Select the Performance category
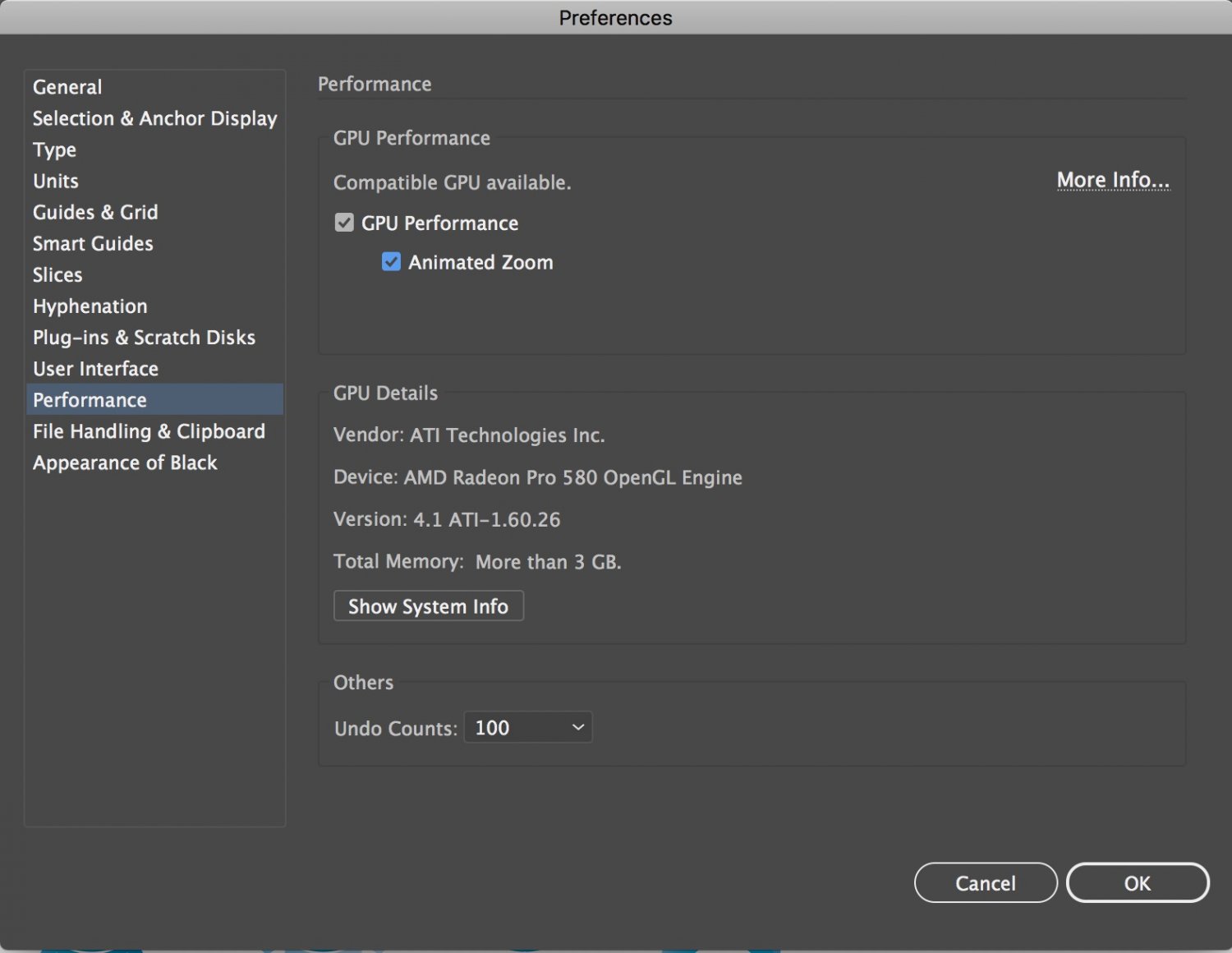Screen dimensions: 1232x953 (x=155, y=399)
